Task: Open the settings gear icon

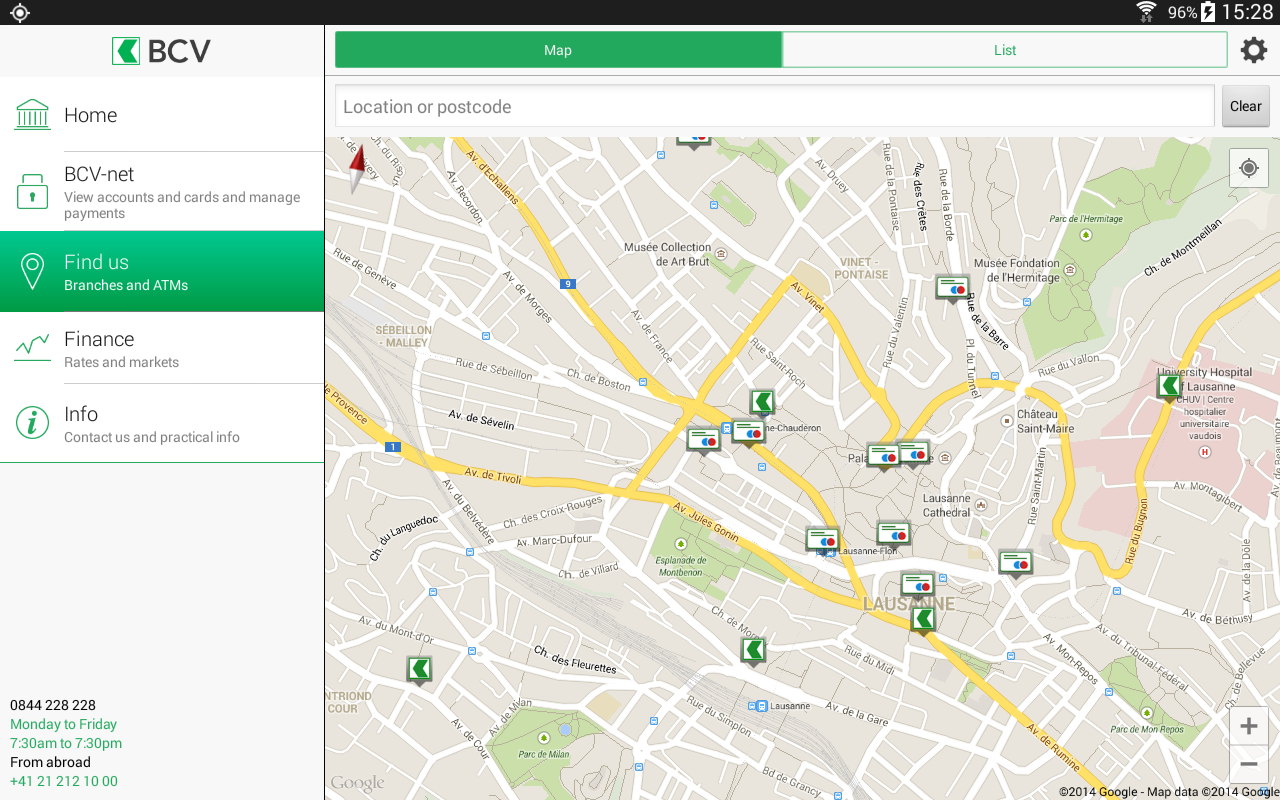Action: tap(1254, 49)
